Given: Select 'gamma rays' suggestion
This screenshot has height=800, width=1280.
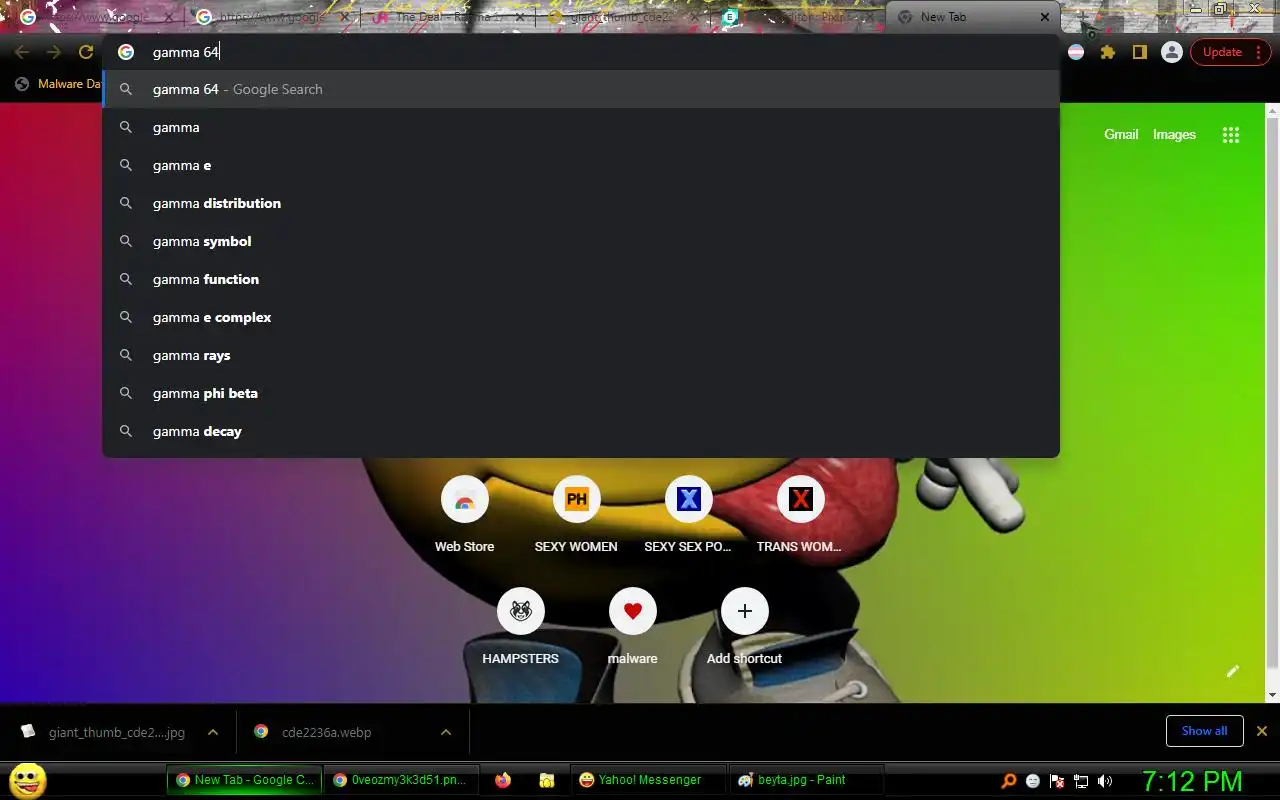Looking at the screenshot, I should pos(581,355).
